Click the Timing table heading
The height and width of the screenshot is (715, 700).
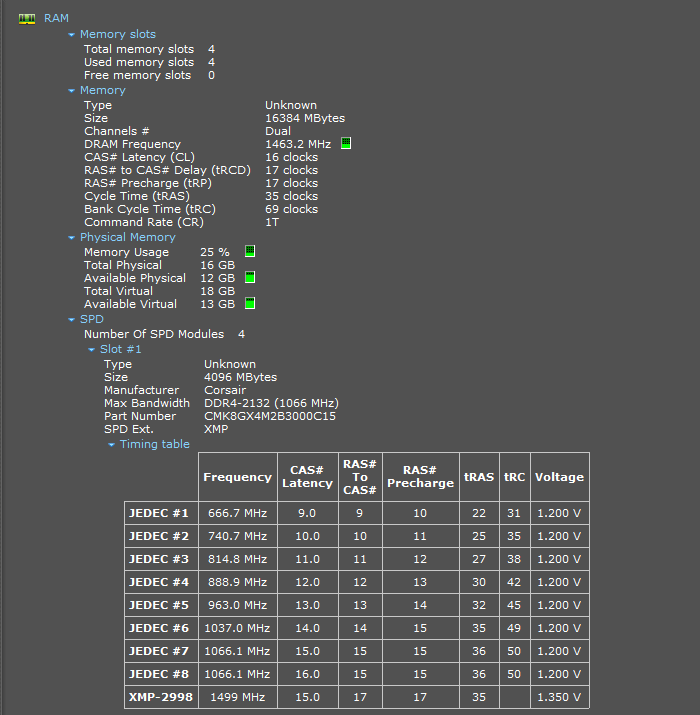155,444
